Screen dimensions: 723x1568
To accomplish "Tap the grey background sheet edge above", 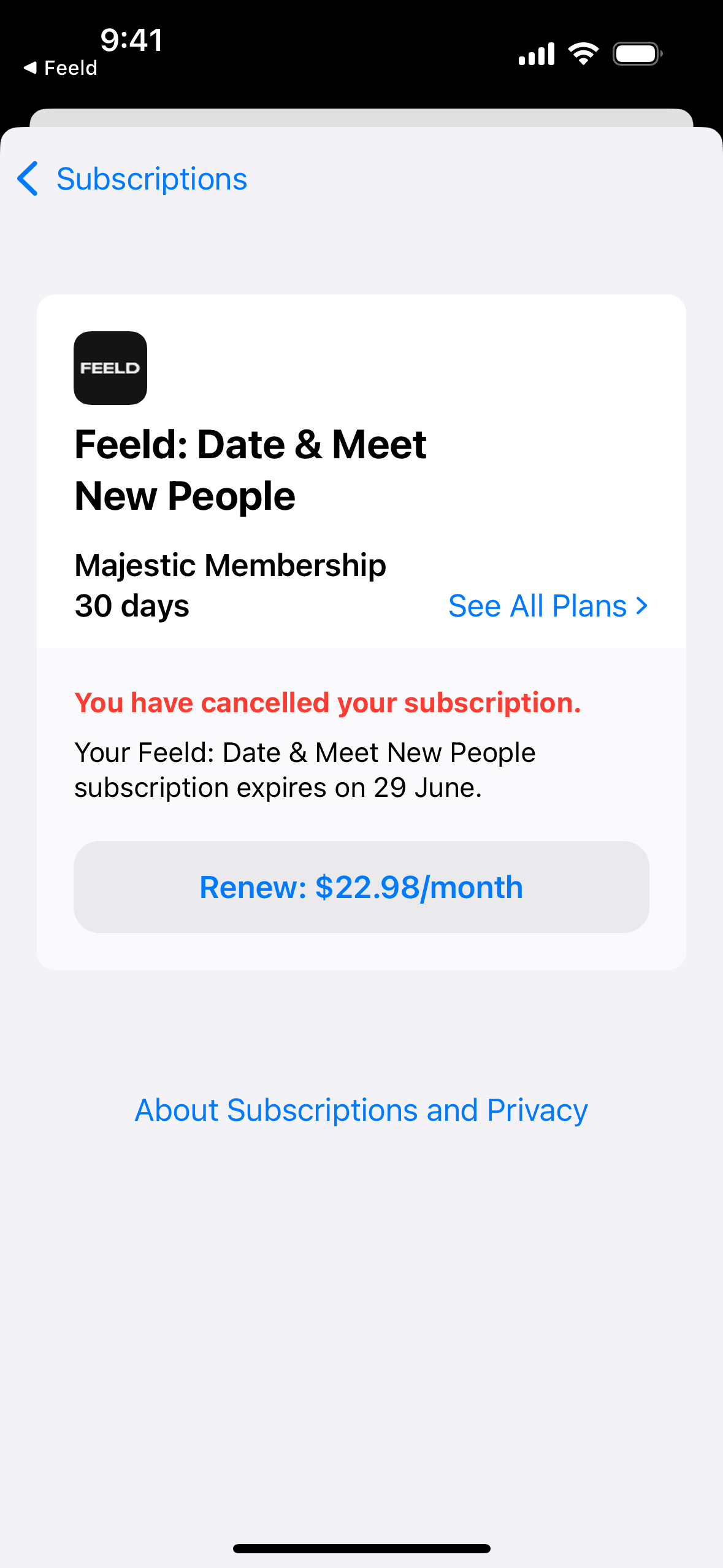I will tap(361, 117).
